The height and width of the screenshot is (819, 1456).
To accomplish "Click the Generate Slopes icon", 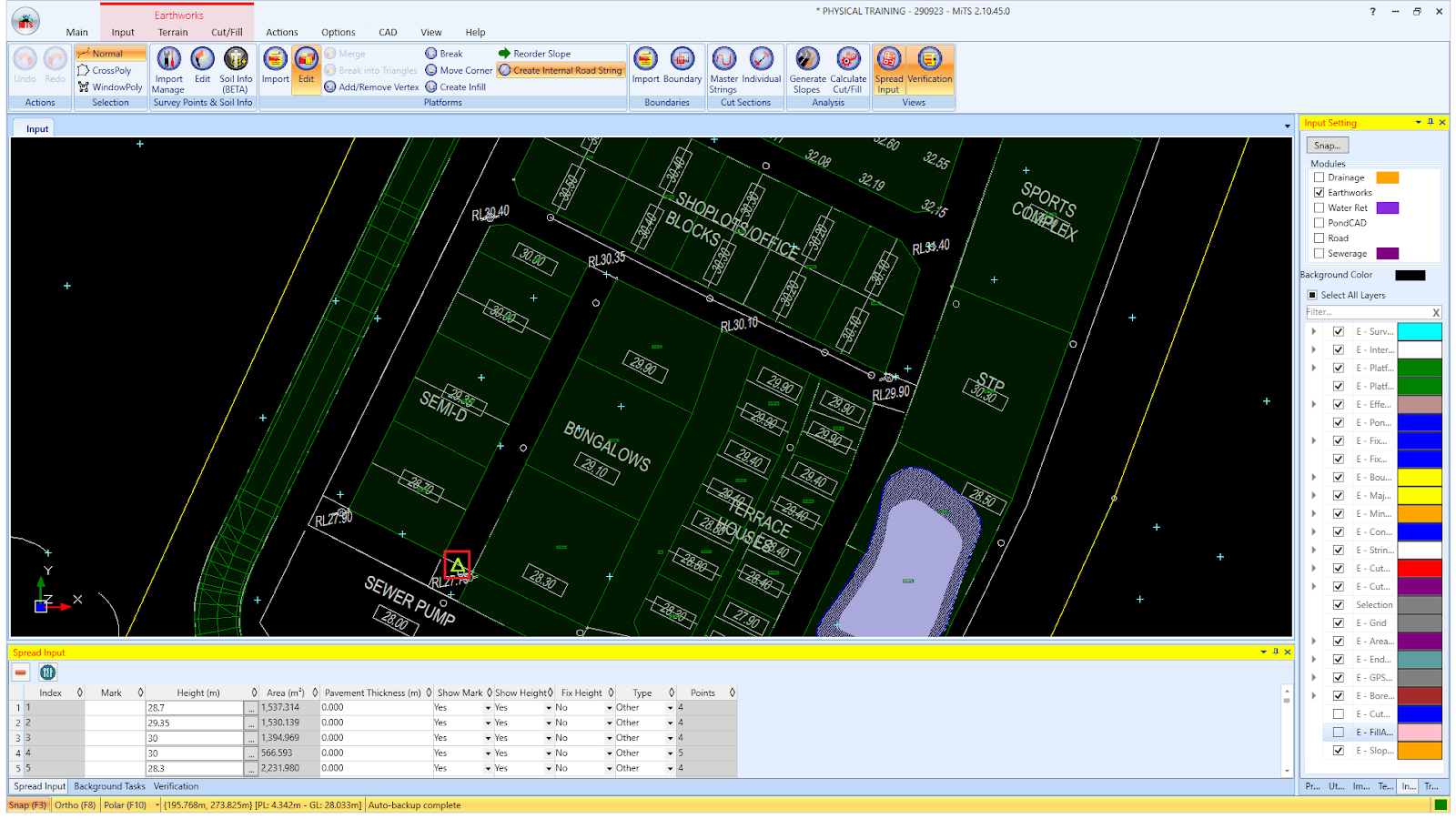I will pos(807,60).
